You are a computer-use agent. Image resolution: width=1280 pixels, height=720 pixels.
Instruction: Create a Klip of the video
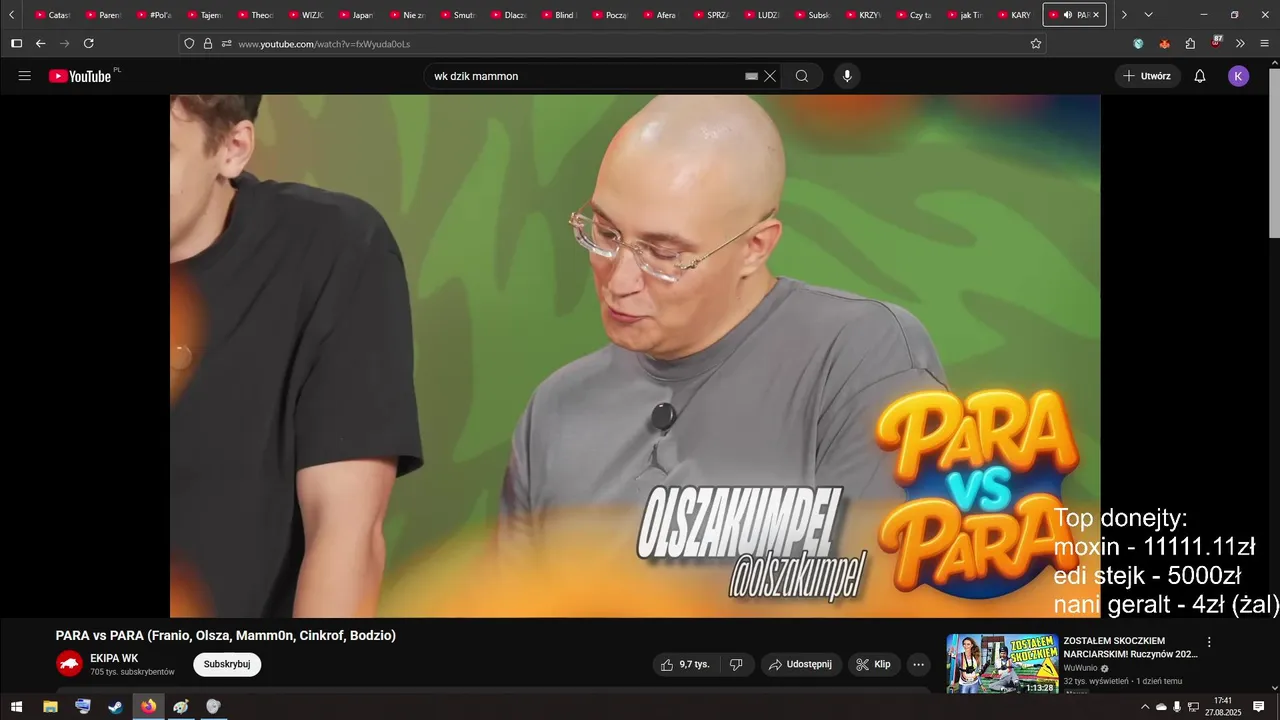click(874, 664)
